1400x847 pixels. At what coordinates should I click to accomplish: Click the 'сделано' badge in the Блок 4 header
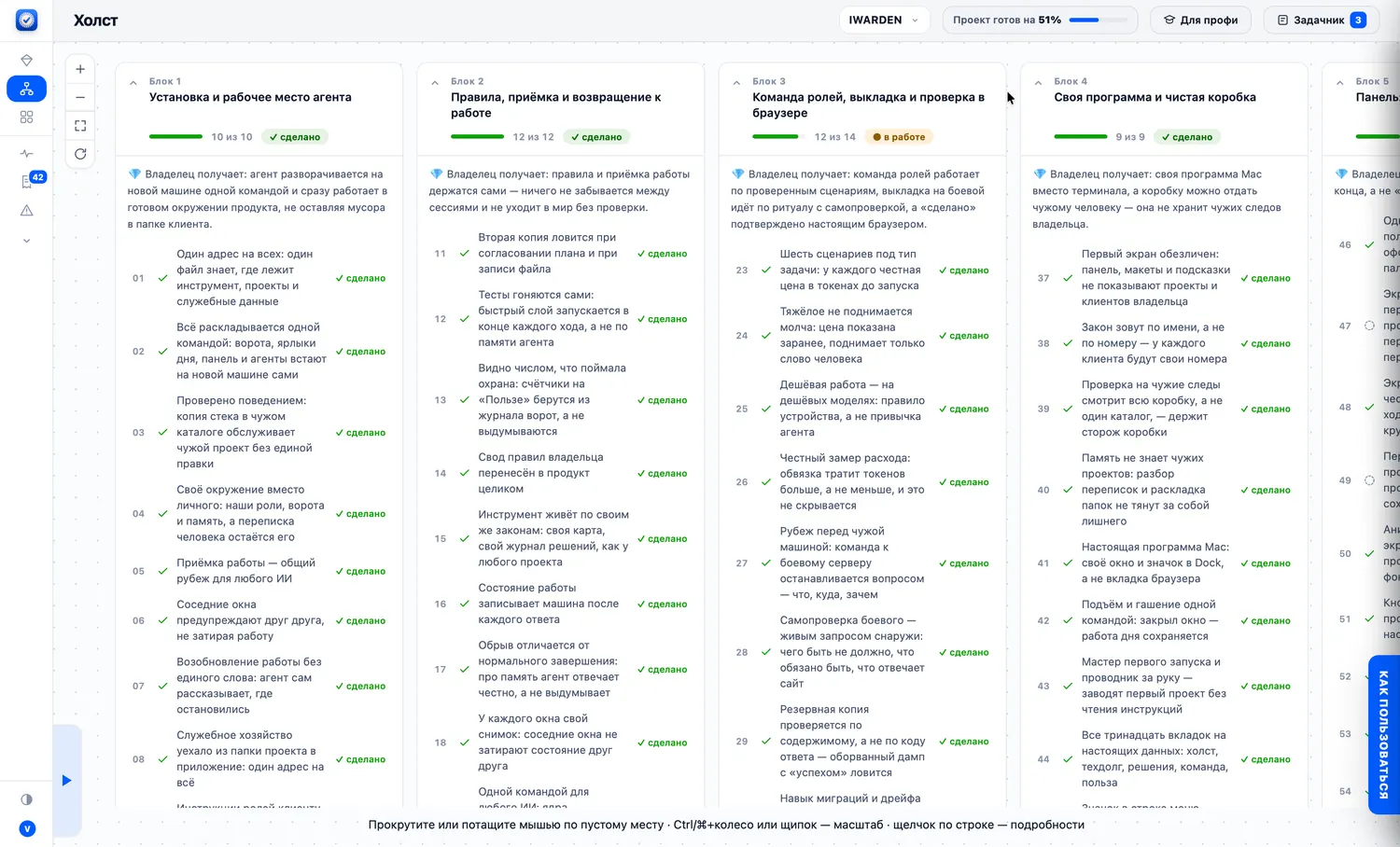(x=1186, y=137)
